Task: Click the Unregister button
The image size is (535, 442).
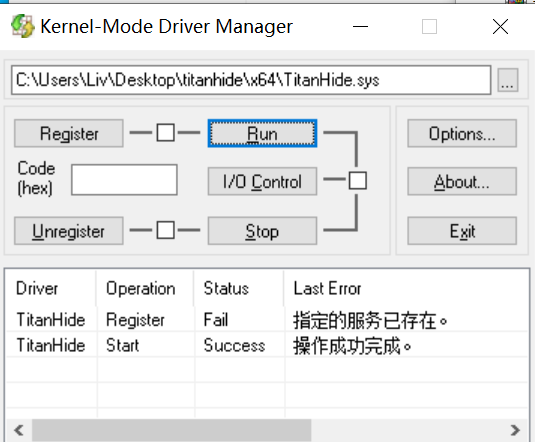Action: tap(69, 231)
